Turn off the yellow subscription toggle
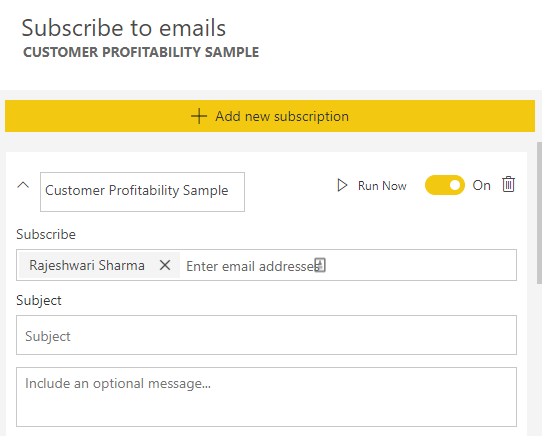This screenshot has height=436, width=542. tap(445, 185)
